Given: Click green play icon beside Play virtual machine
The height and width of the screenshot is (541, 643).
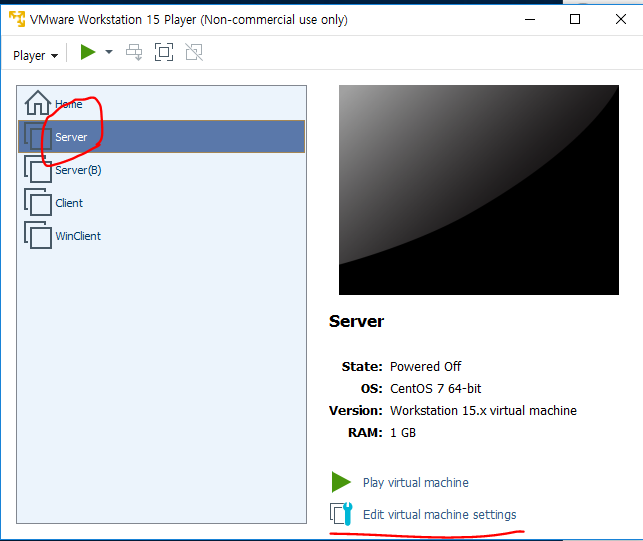Looking at the screenshot, I should (341, 482).
